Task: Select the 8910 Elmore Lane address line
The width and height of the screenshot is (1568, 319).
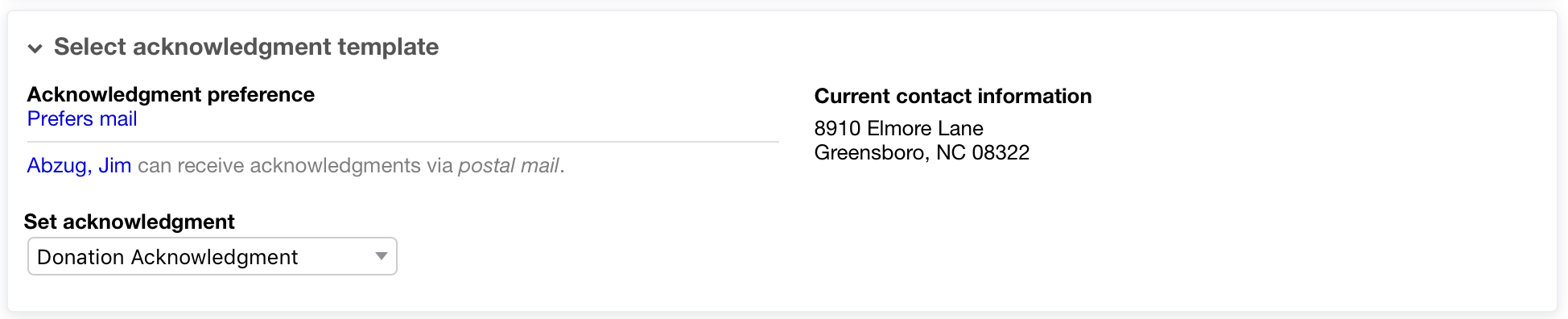Action: click(899, 128)
